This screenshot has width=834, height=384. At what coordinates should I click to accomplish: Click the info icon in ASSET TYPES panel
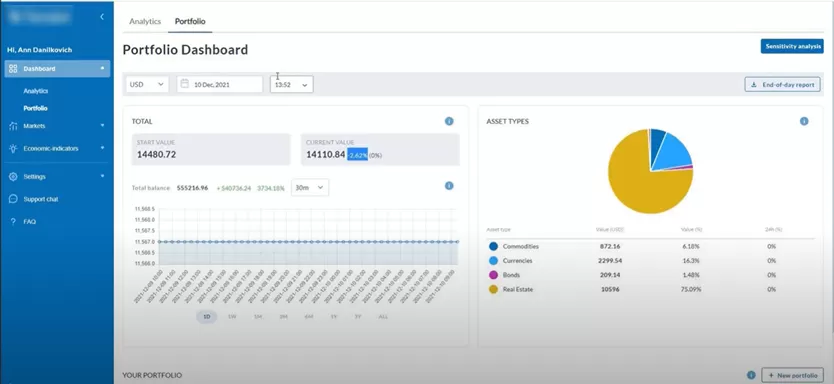tap(804, 121)
